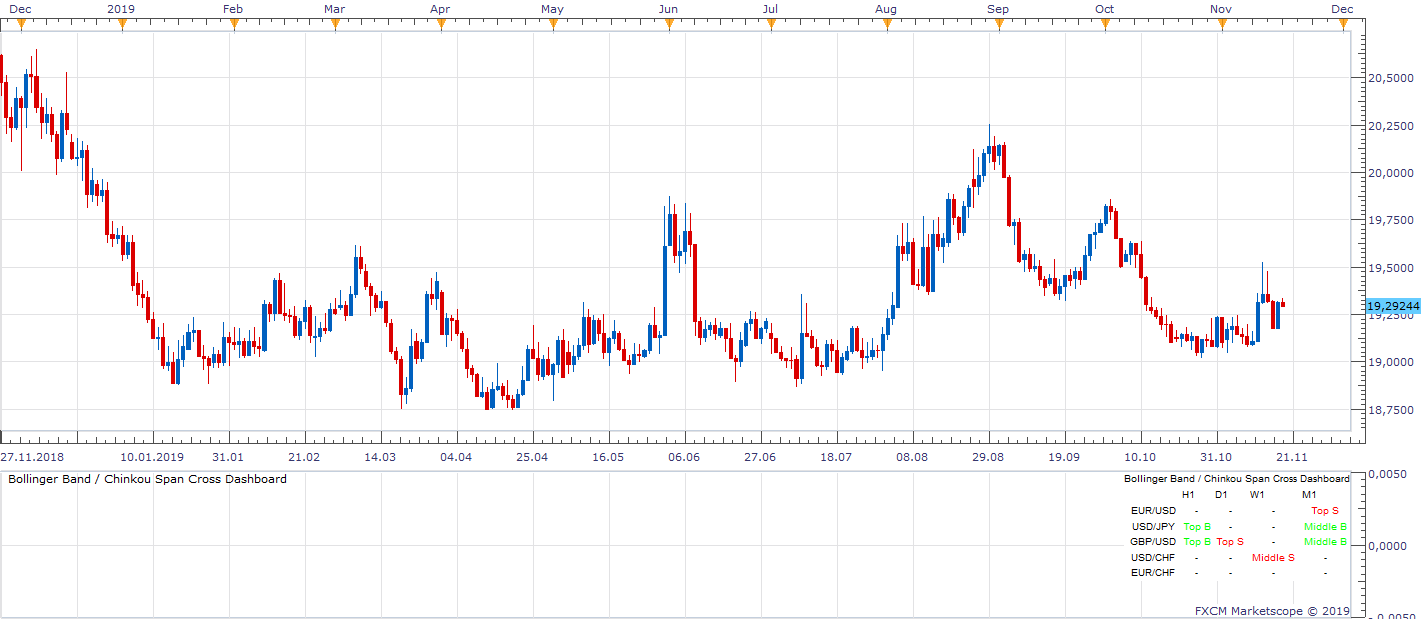Click the indicator title at the panel's left
Screen dimensions: 1423x619
coord(147,479)
